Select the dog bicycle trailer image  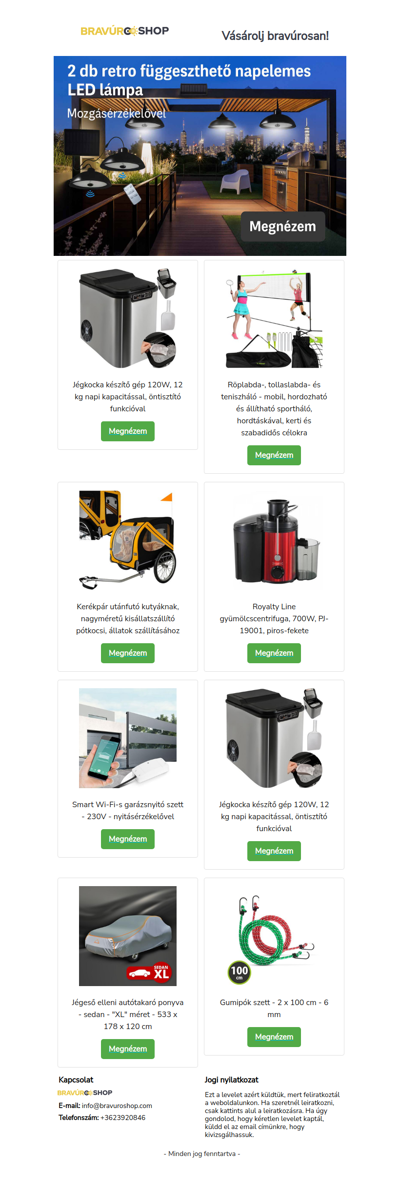point(128,539)
